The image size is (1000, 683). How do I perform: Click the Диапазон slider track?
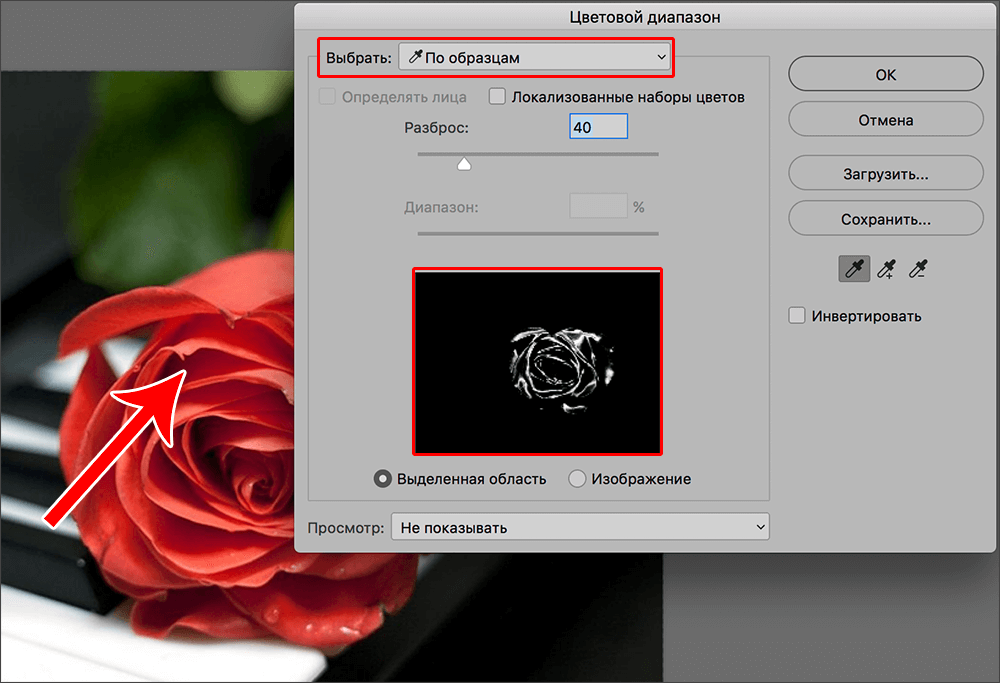click(537, 233)
